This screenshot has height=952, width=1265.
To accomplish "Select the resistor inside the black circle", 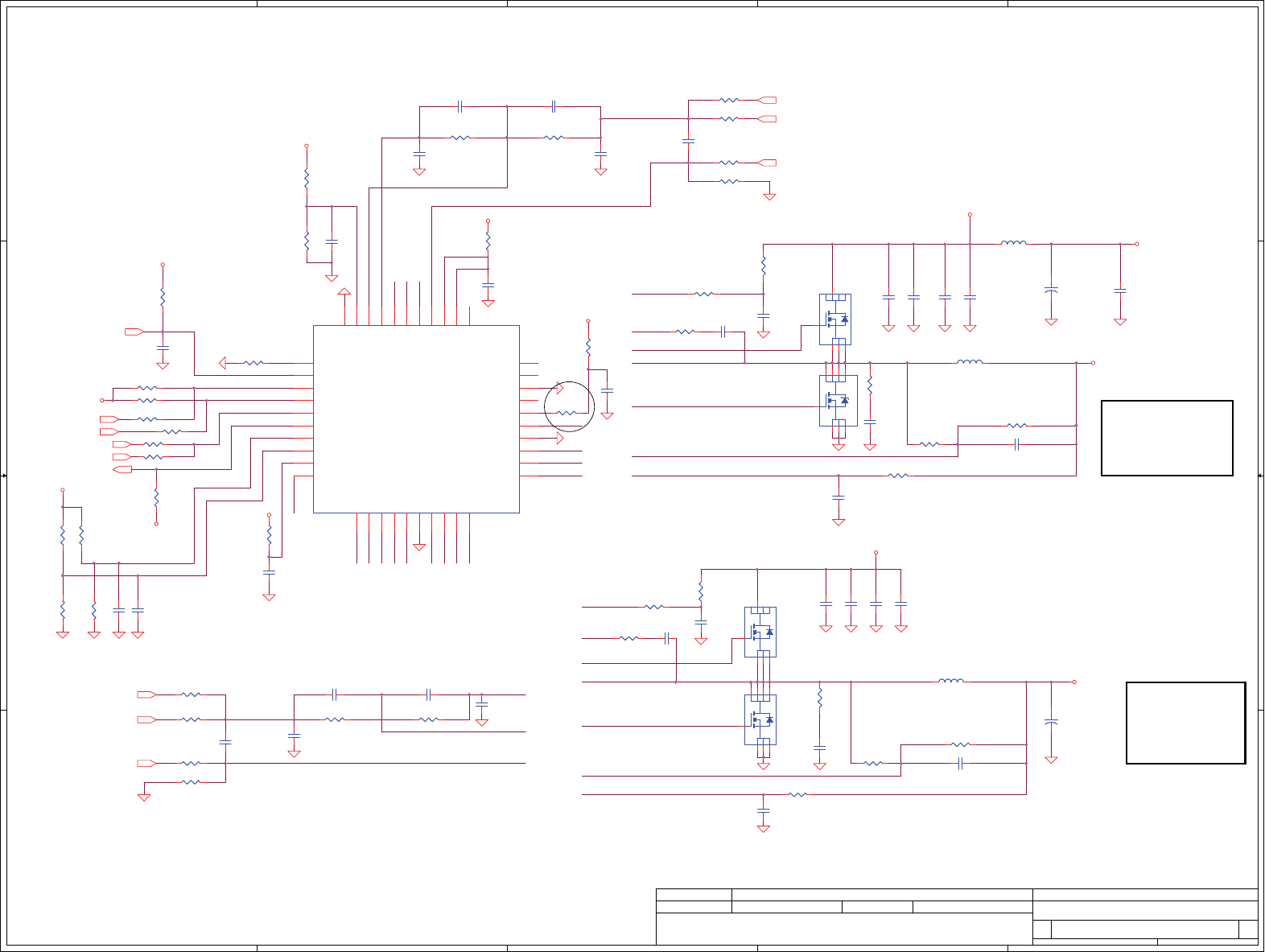I will [567, 413].
